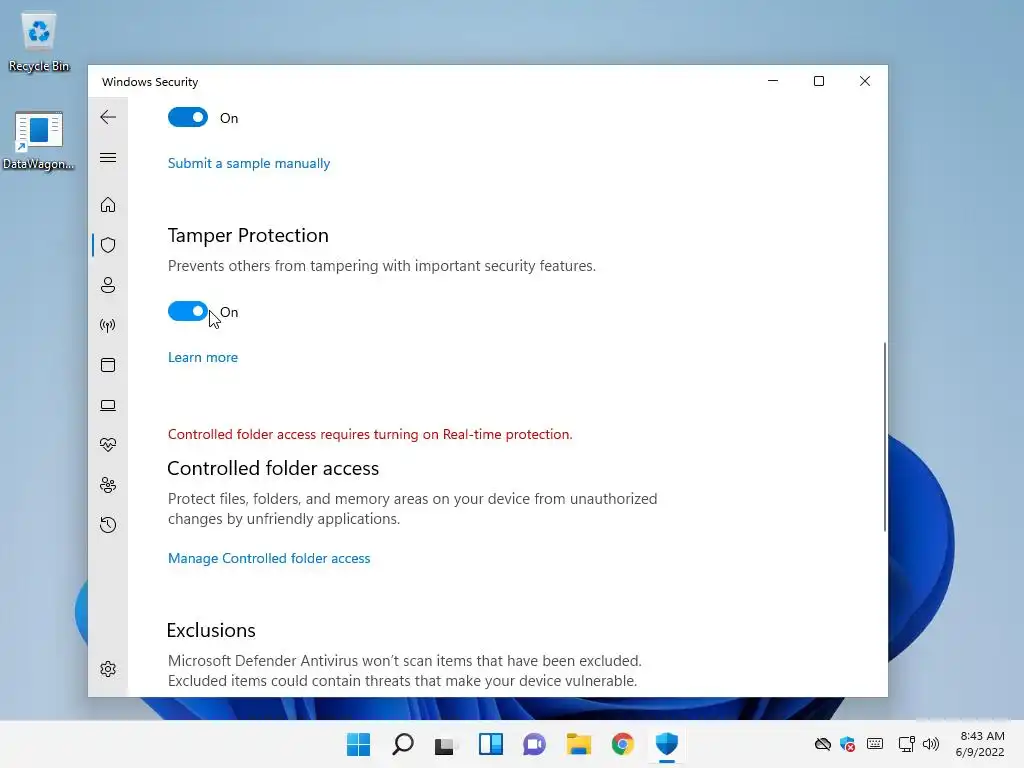
Task: Click the window's vertical scrollbar thumb
Action: pyautogui.click(x=885, y=436)
